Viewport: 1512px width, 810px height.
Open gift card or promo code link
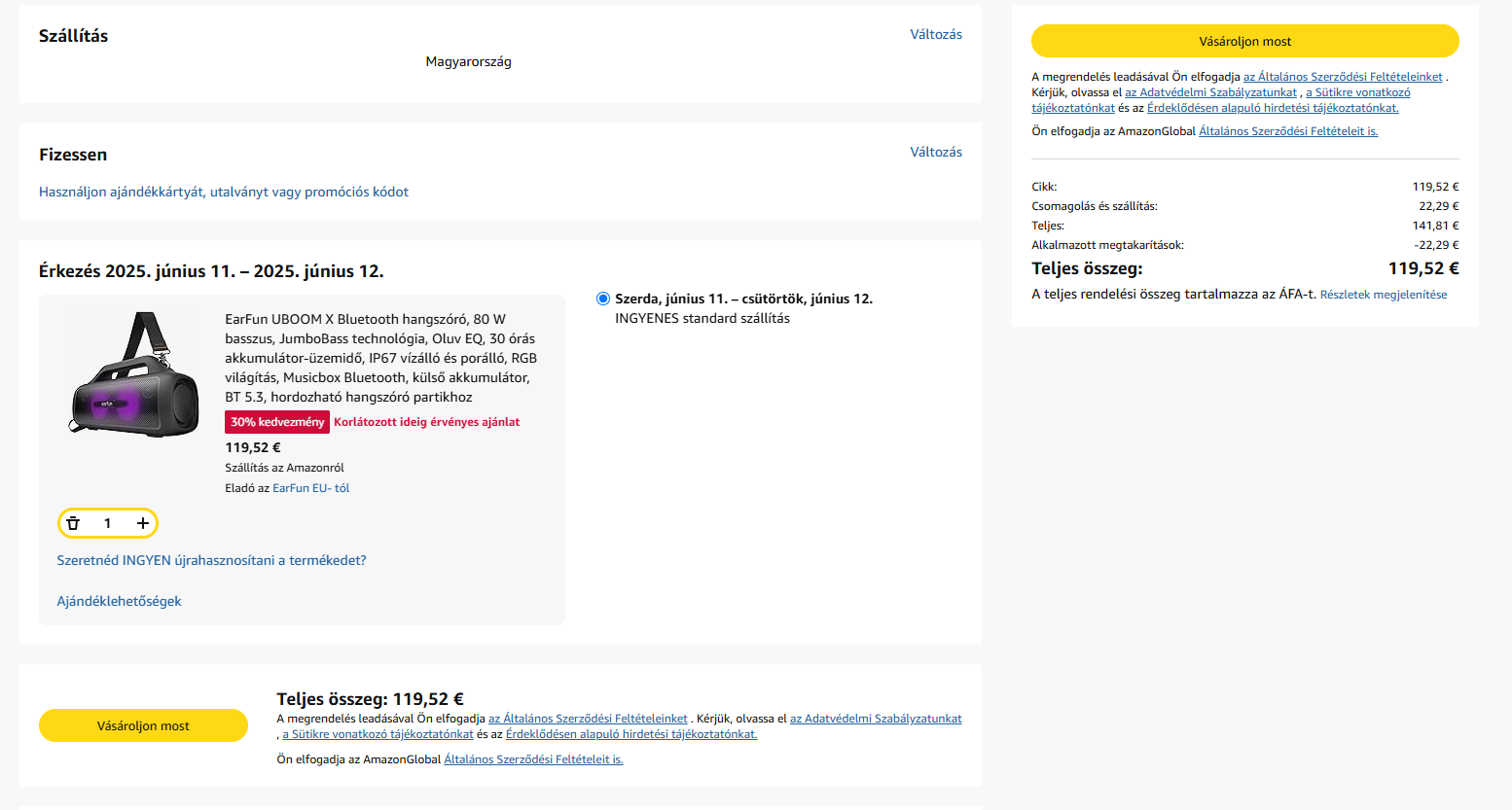pyautogui.click(x=224, y=192)
